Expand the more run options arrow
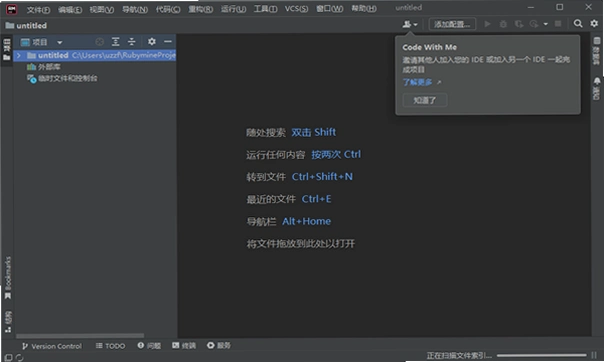Image resolution: width=604 pixels, height=362 pixels. point(545,24)
